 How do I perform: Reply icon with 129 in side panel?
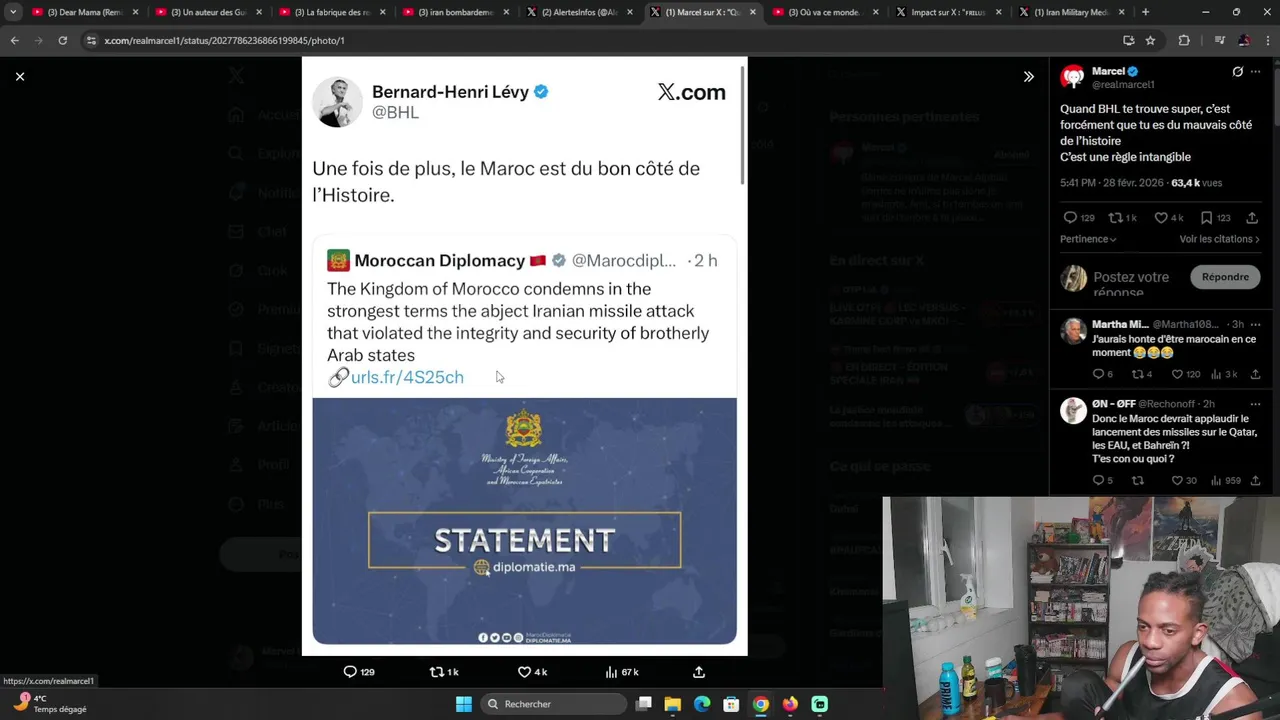click(1070, 217)
